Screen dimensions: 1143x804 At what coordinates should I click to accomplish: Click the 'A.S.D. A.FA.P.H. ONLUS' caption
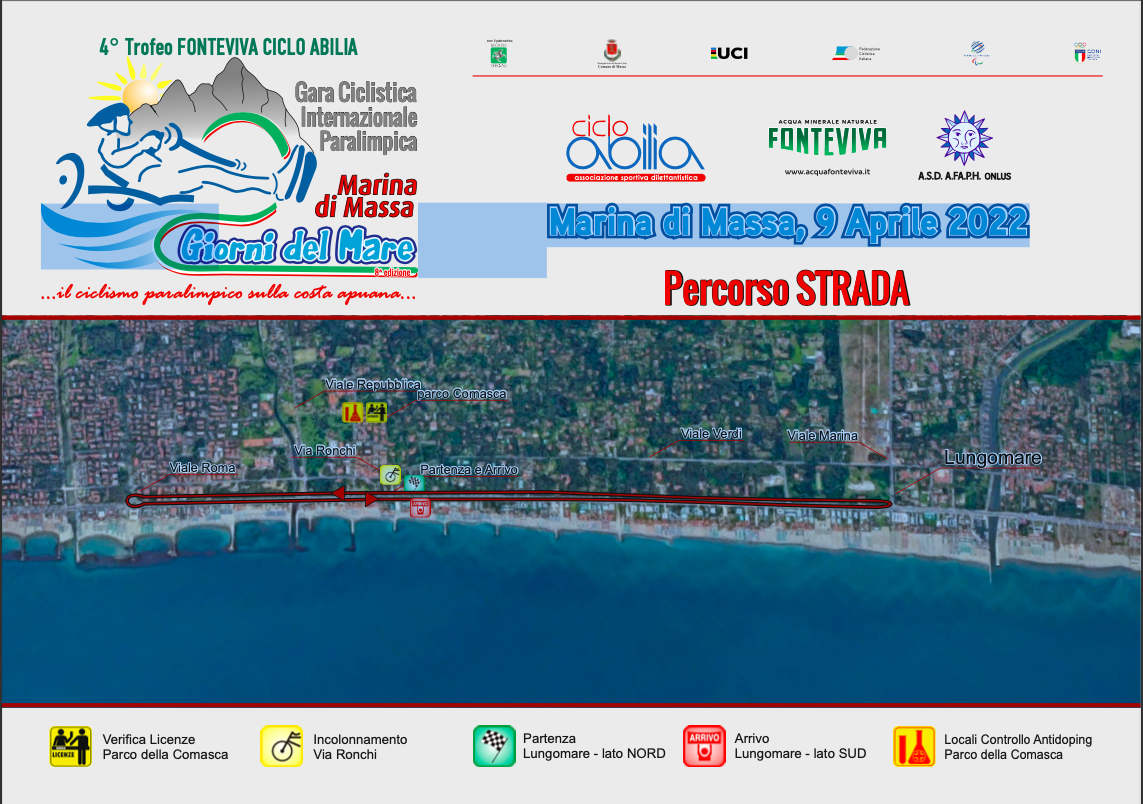(964, 176)
